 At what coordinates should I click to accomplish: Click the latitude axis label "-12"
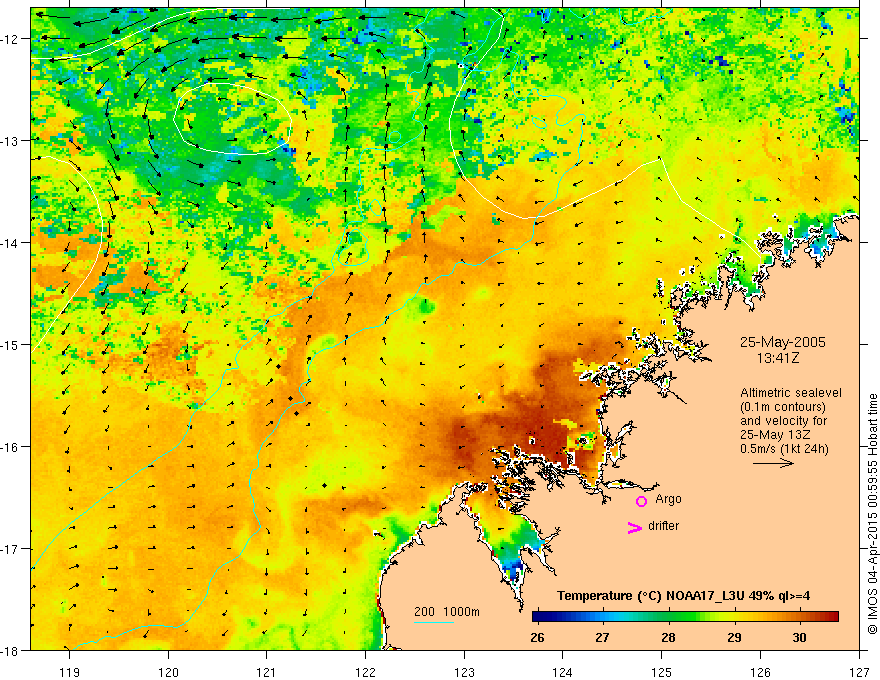point(10,39)
